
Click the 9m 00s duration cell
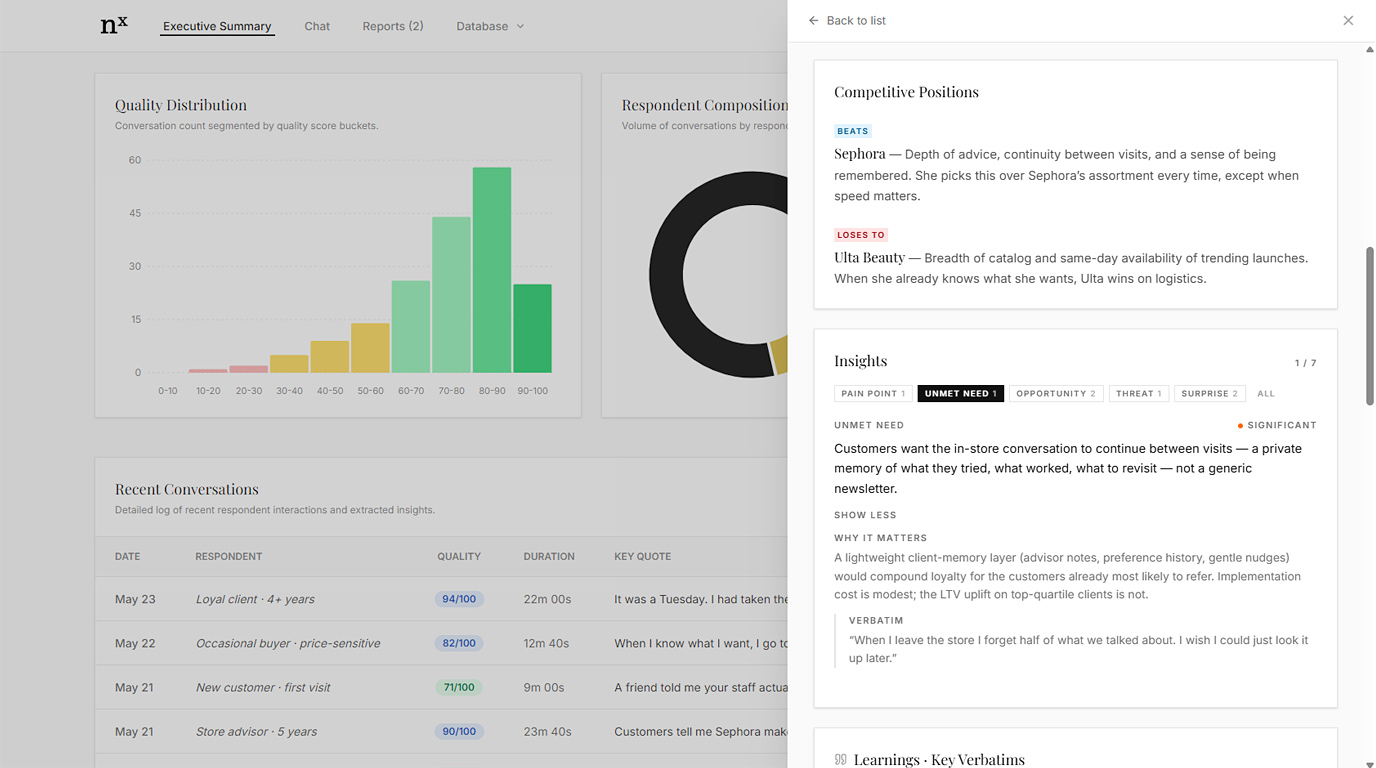[544, 687]
